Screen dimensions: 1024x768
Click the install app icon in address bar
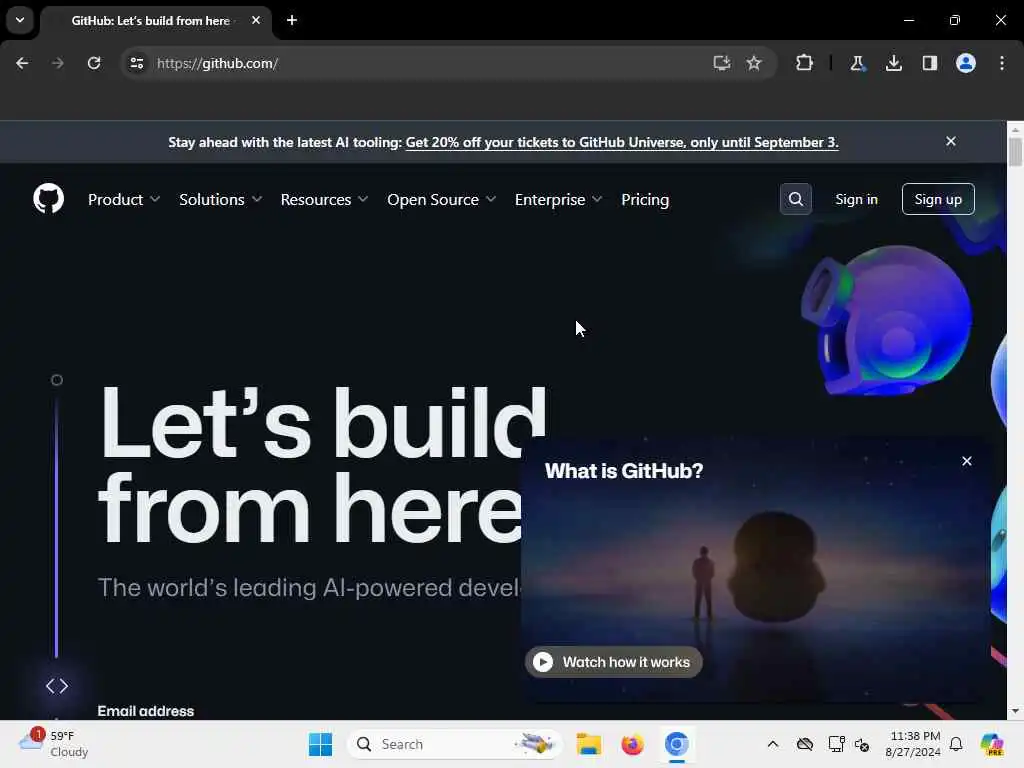click(721, 63)
